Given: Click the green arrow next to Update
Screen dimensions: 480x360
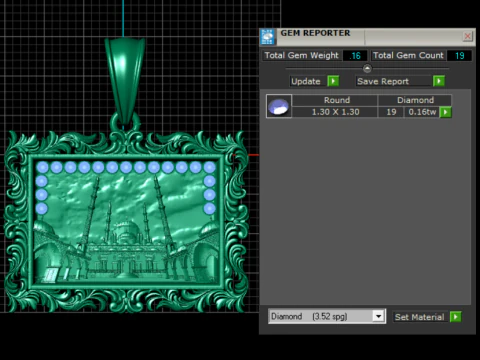Looking at the screenshot, I should click(x=333, y=81).
